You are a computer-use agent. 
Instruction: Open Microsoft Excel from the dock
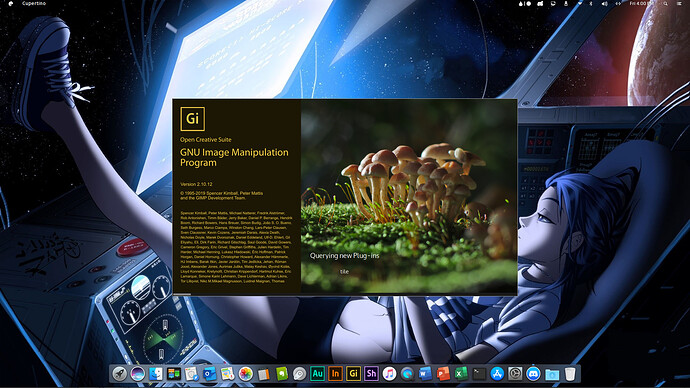coord(461,374)
